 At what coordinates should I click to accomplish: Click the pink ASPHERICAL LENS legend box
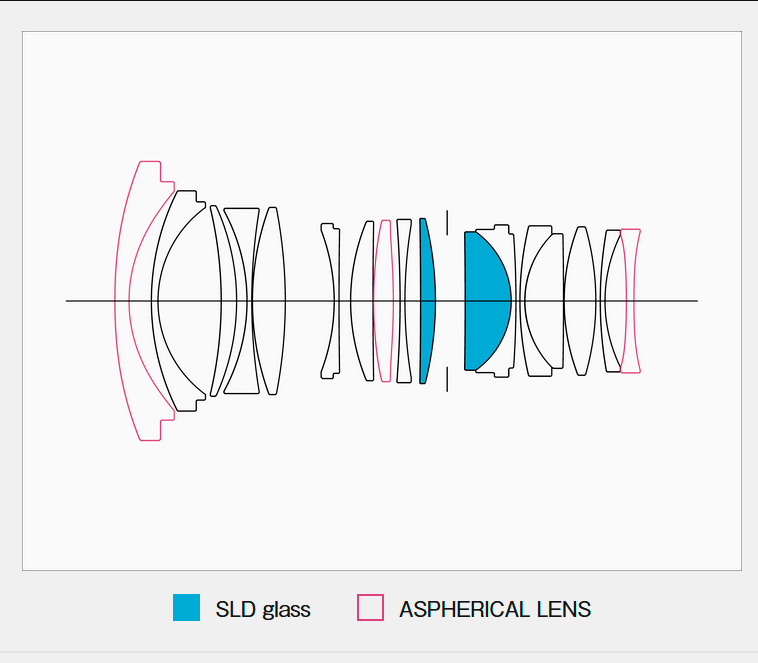370,607
